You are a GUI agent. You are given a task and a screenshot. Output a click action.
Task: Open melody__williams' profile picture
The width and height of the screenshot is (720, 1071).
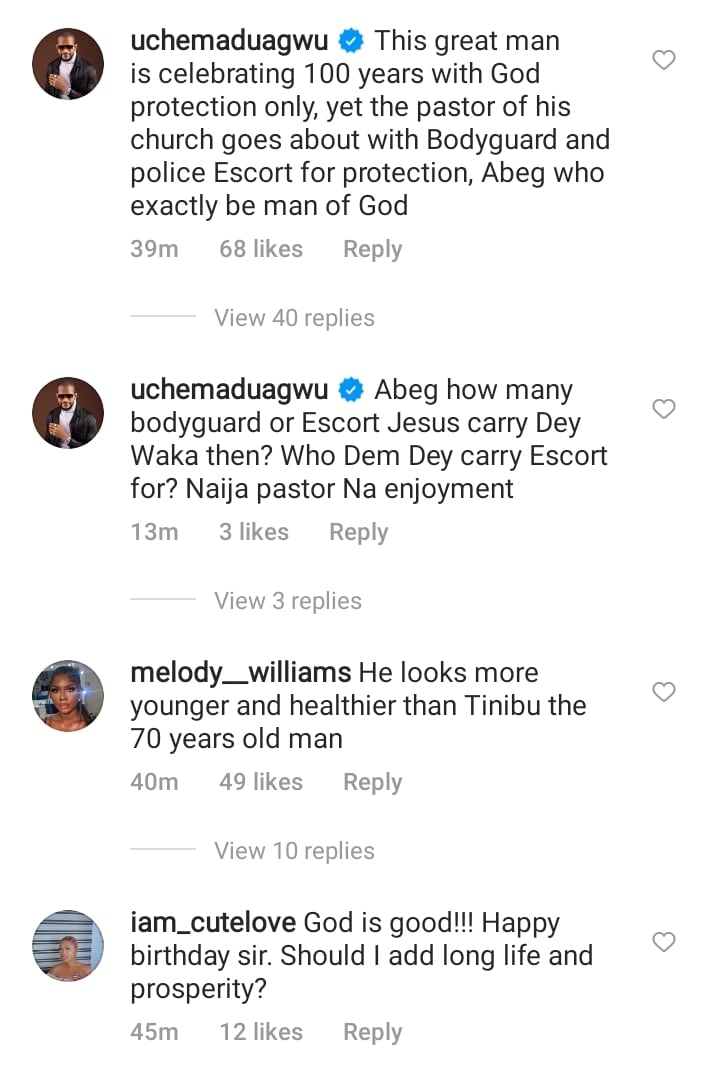(x=68, y=695)
